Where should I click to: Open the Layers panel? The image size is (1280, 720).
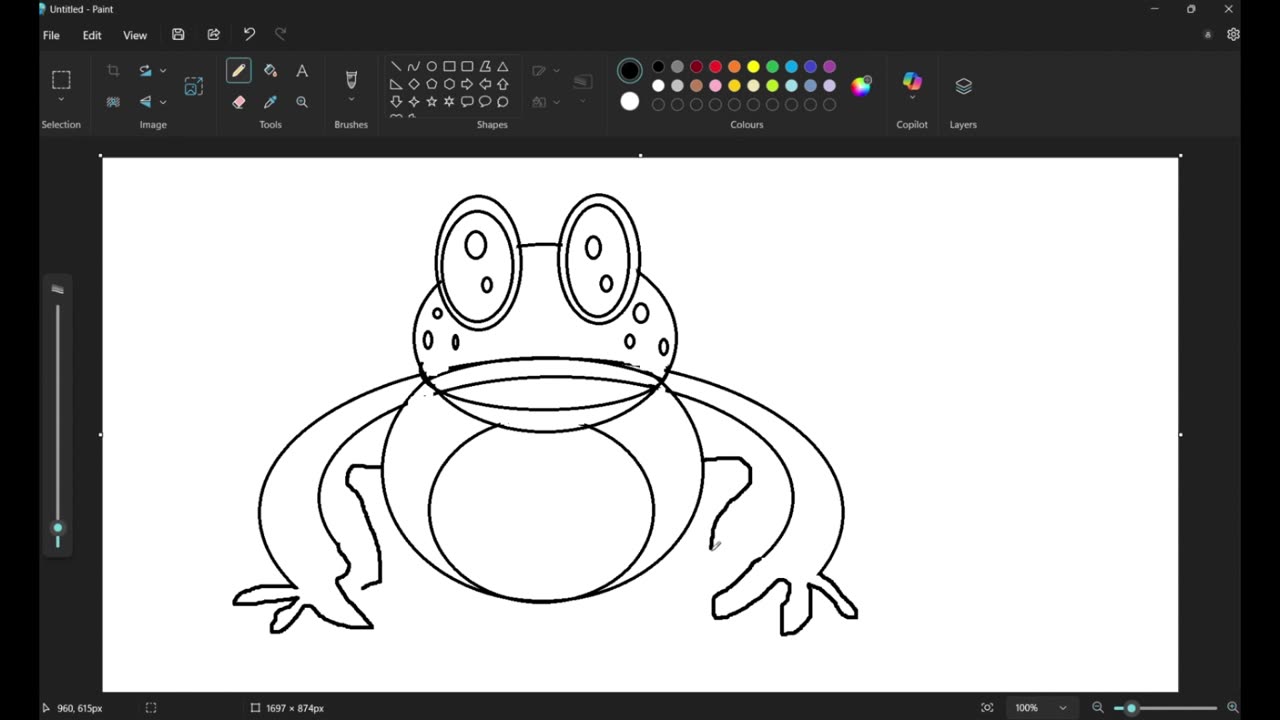[963, 87]
